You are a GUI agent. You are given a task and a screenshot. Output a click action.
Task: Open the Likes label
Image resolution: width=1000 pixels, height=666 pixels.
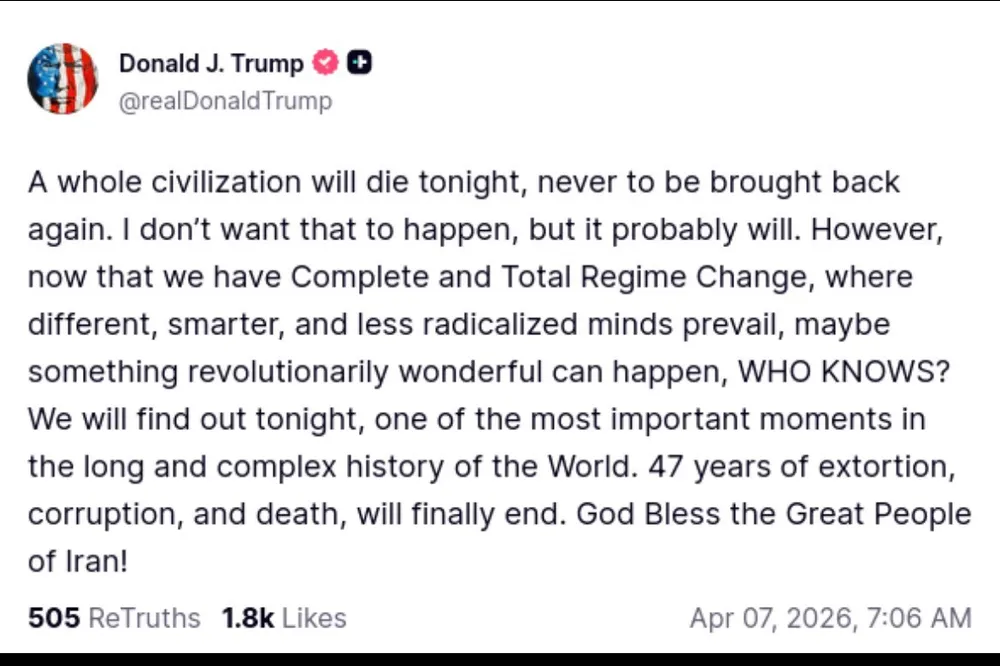click(x=314, y=618)
